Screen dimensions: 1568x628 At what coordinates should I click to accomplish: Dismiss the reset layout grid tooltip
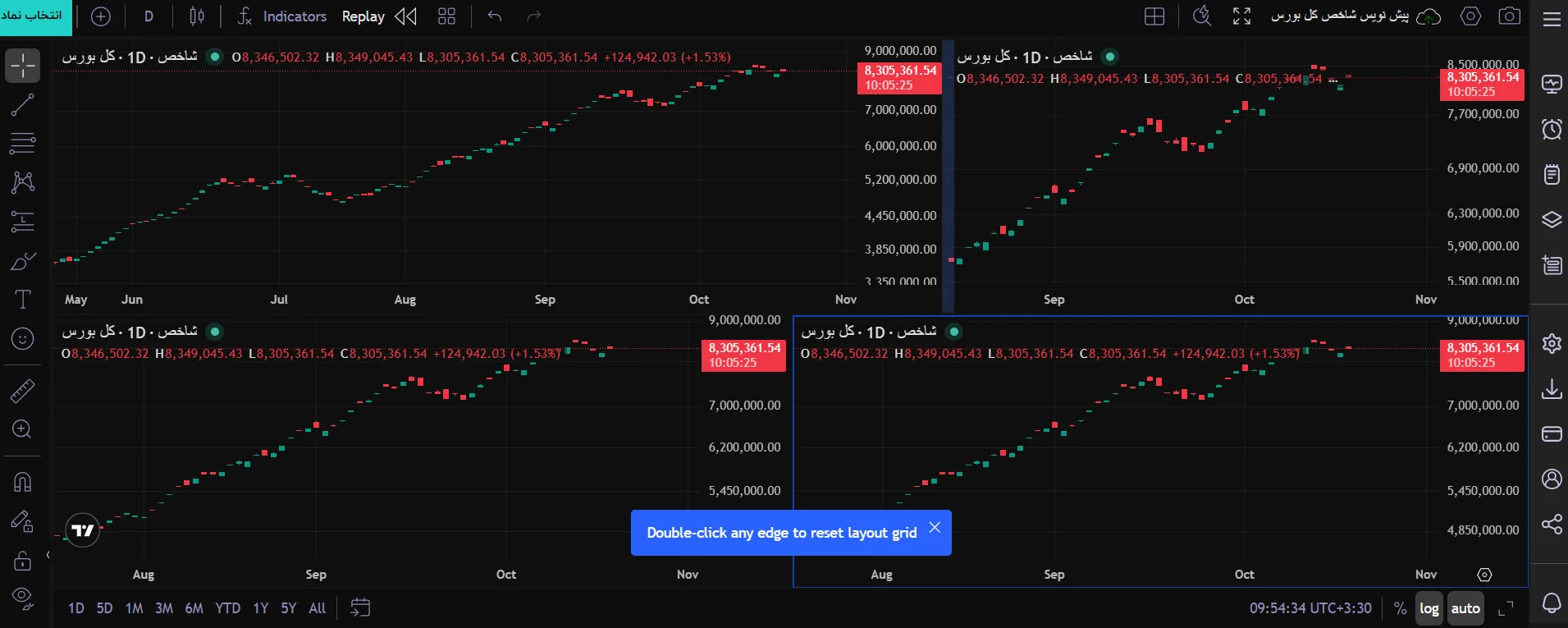click(935, 528)
